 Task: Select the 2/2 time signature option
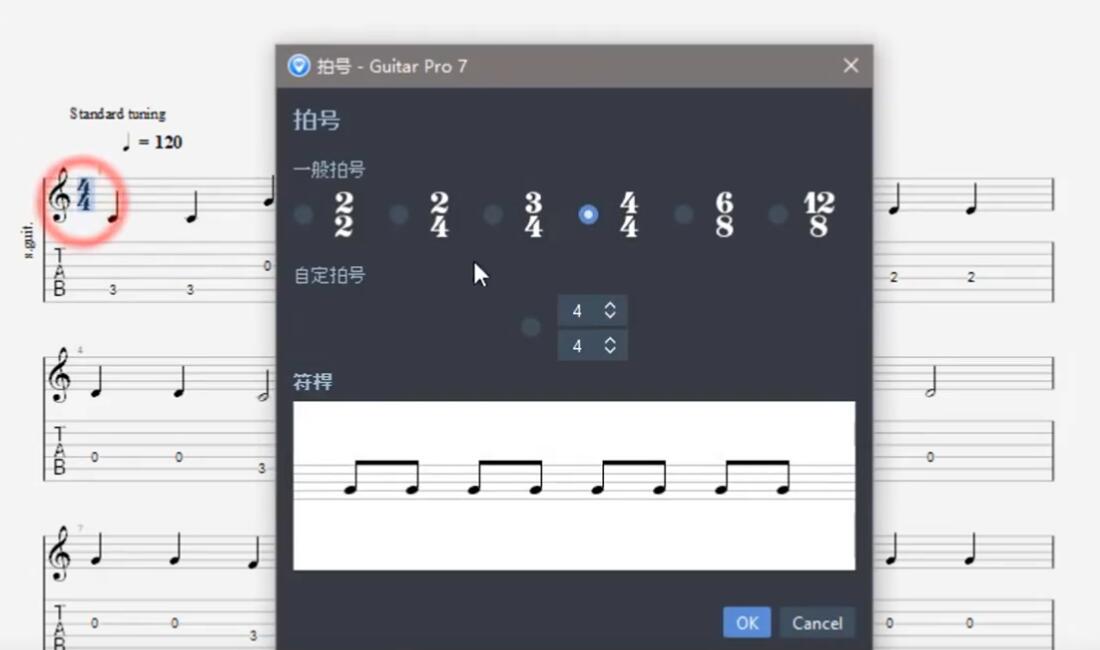304,214
